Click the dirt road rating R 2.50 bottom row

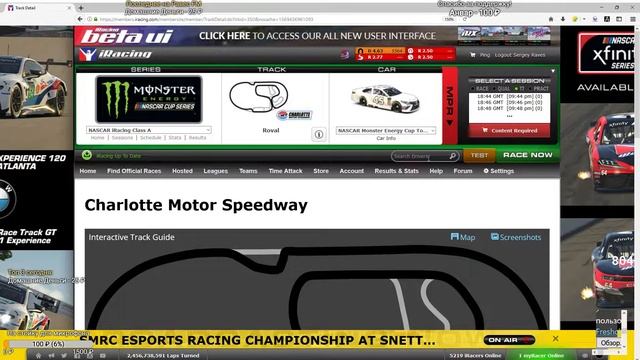pos(430,57)
